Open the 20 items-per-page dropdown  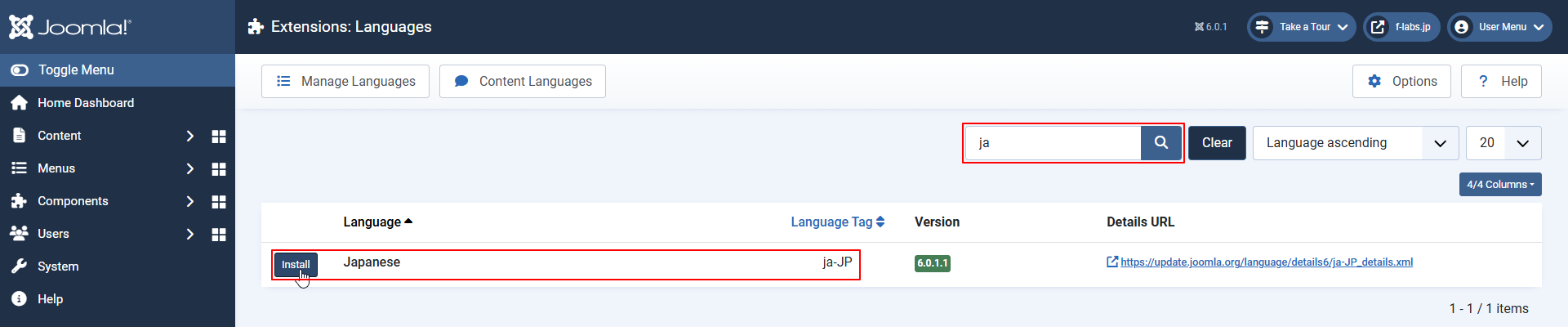[1503, 143]
